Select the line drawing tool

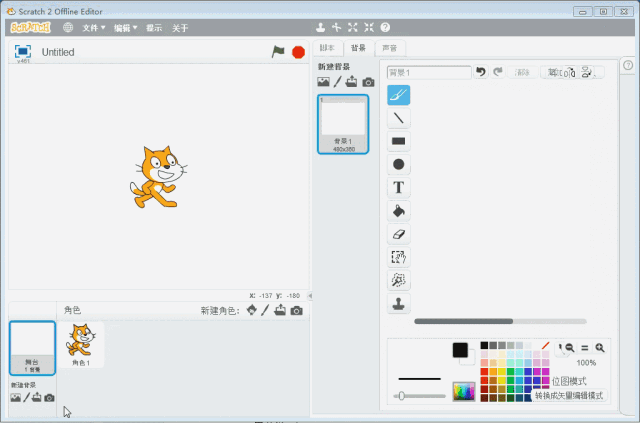tap(398, 118)
